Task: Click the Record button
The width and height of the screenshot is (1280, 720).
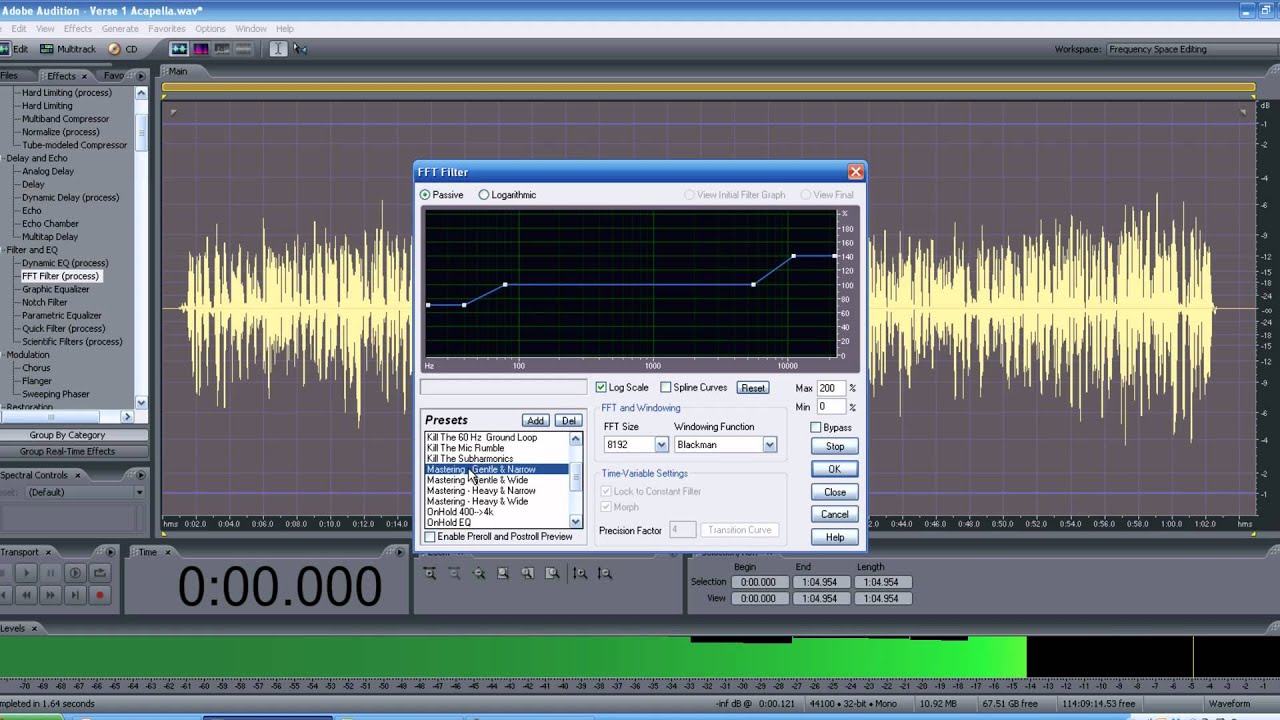Action: (x=99, y=595)
